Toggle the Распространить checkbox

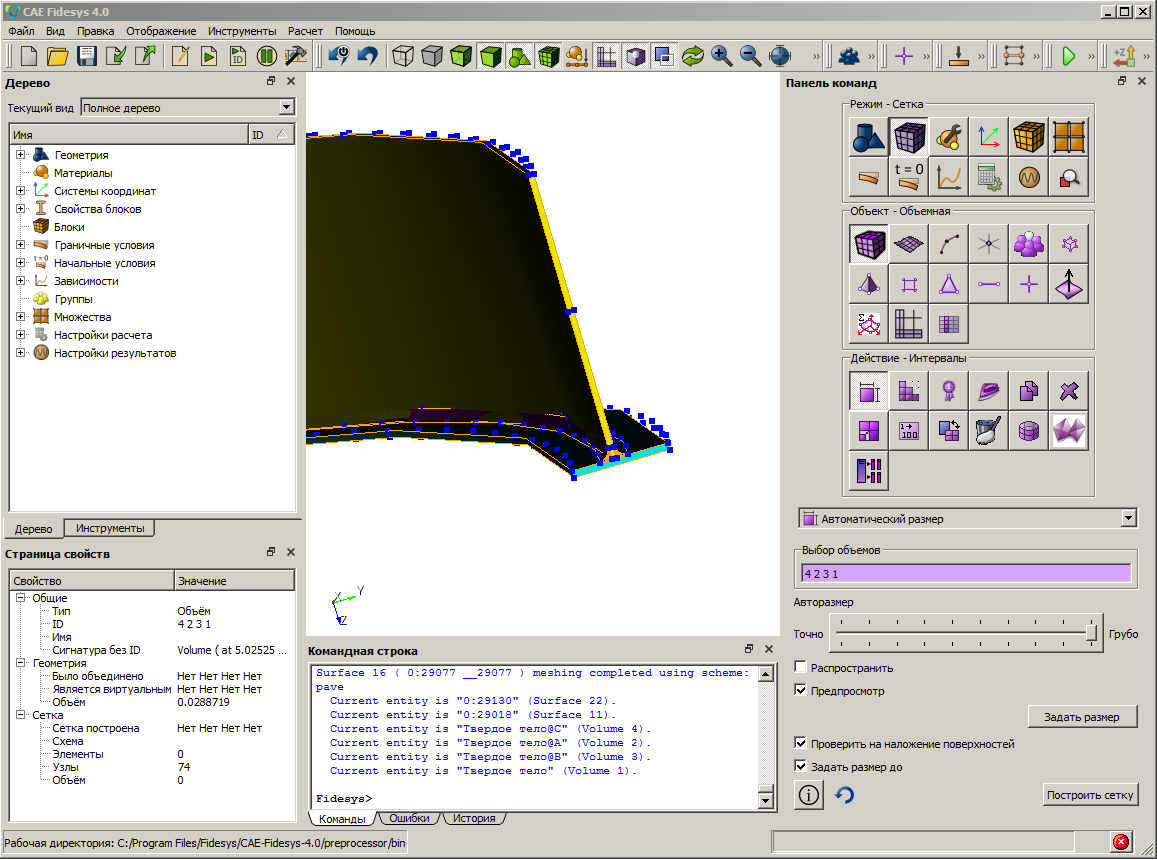pos(801,667)
